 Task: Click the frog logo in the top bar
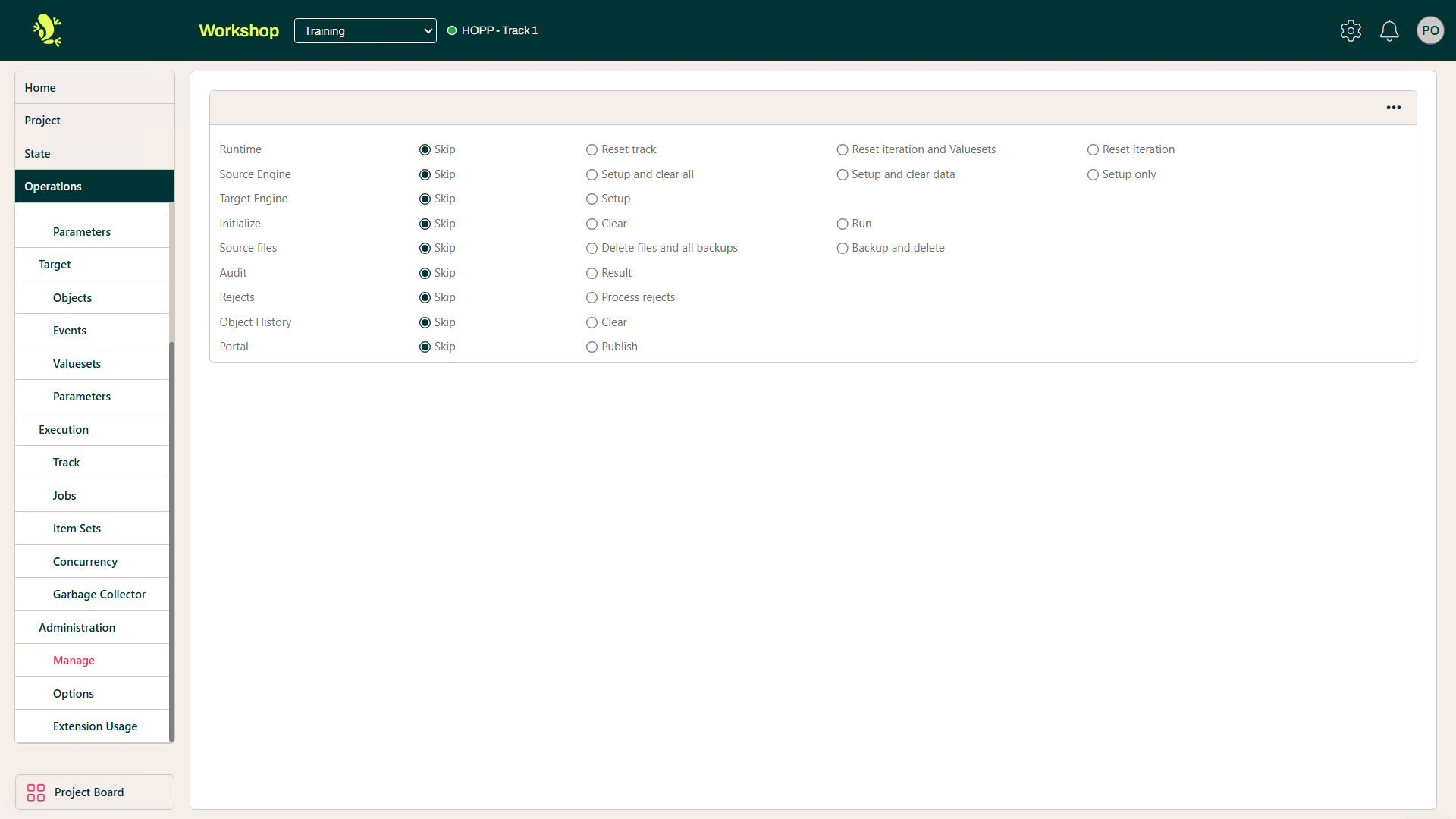coord(45,30)
